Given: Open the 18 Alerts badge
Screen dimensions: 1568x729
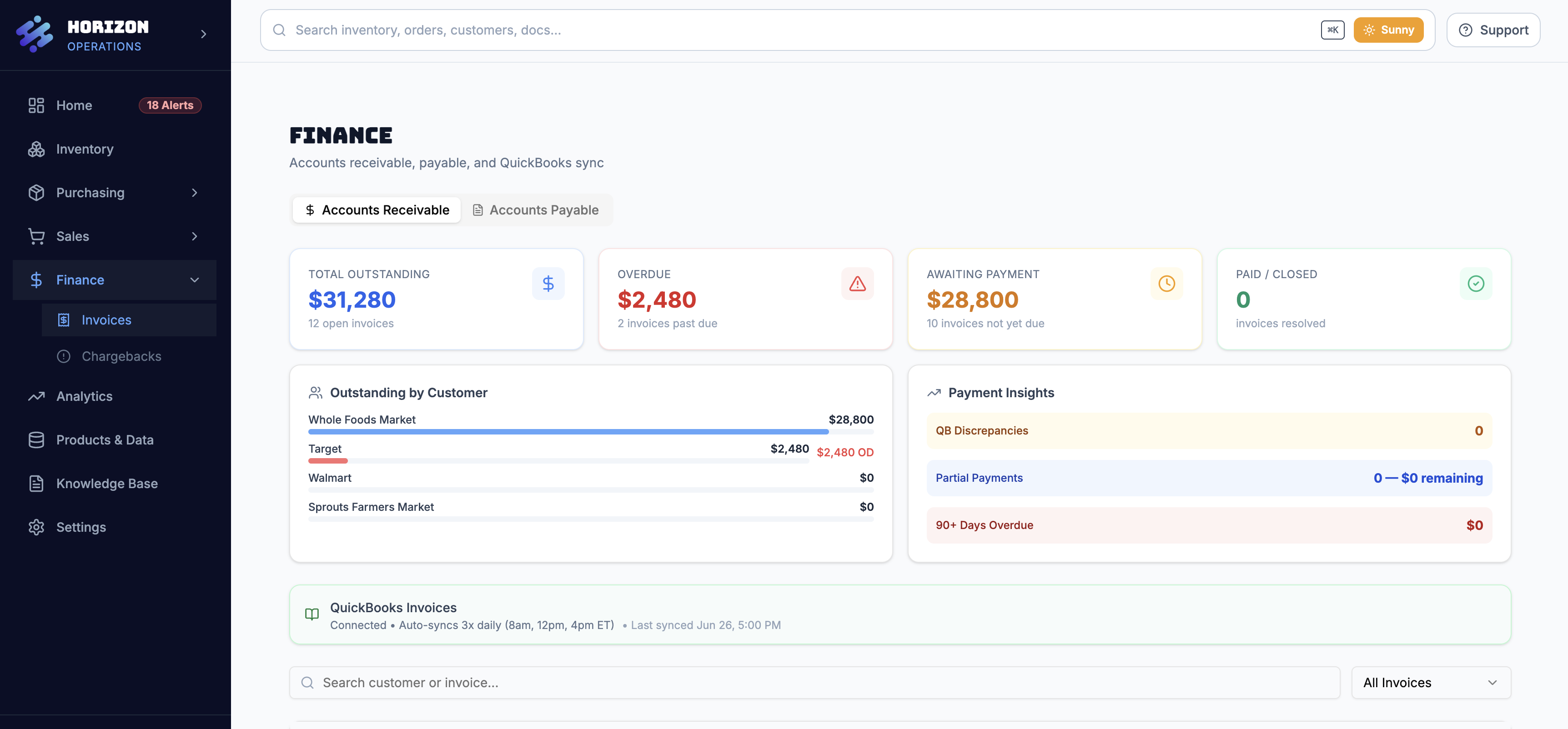Looking at the screenshot, I should coord(170,105).
